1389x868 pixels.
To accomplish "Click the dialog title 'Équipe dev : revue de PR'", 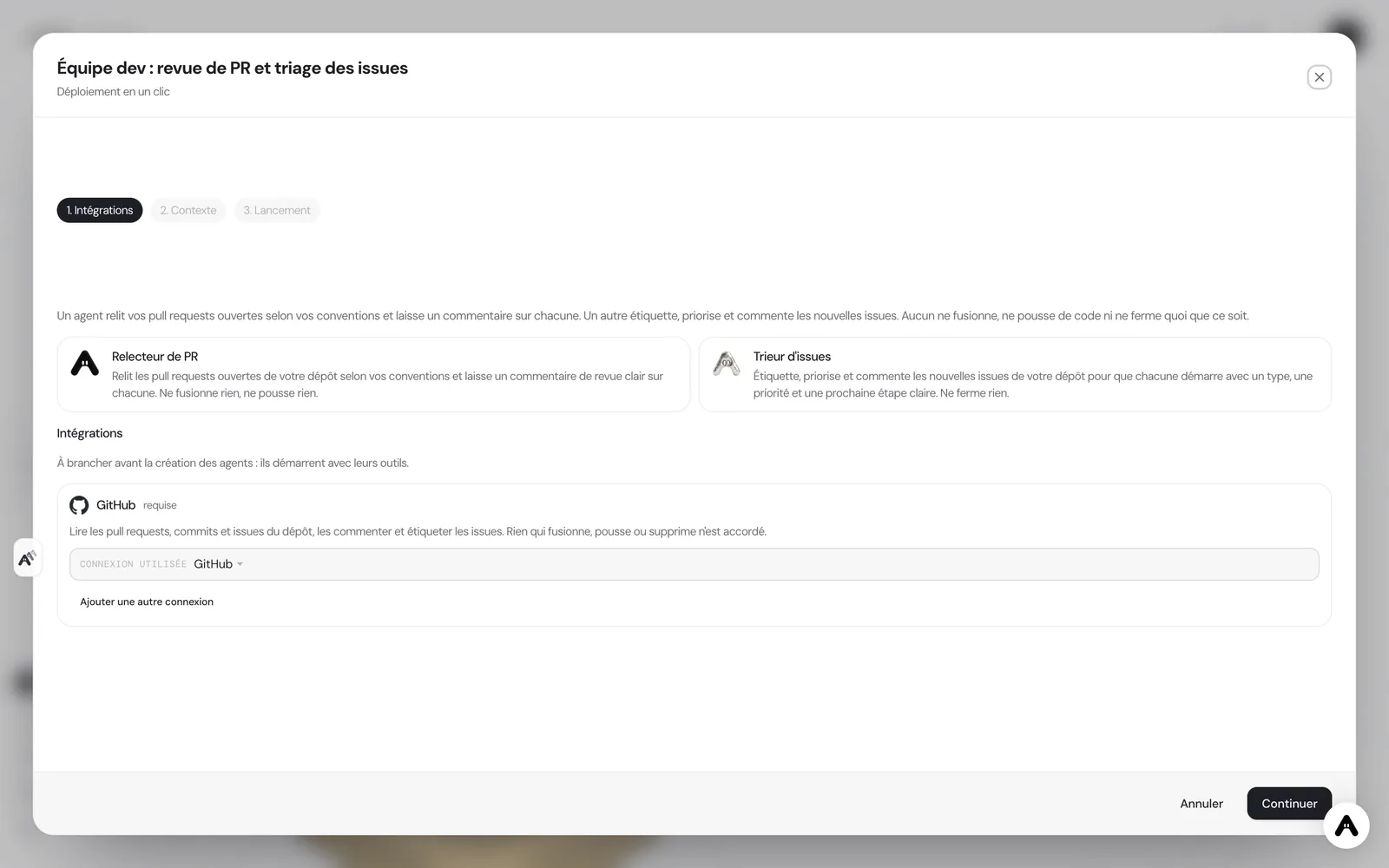I will tap(232, 68).
